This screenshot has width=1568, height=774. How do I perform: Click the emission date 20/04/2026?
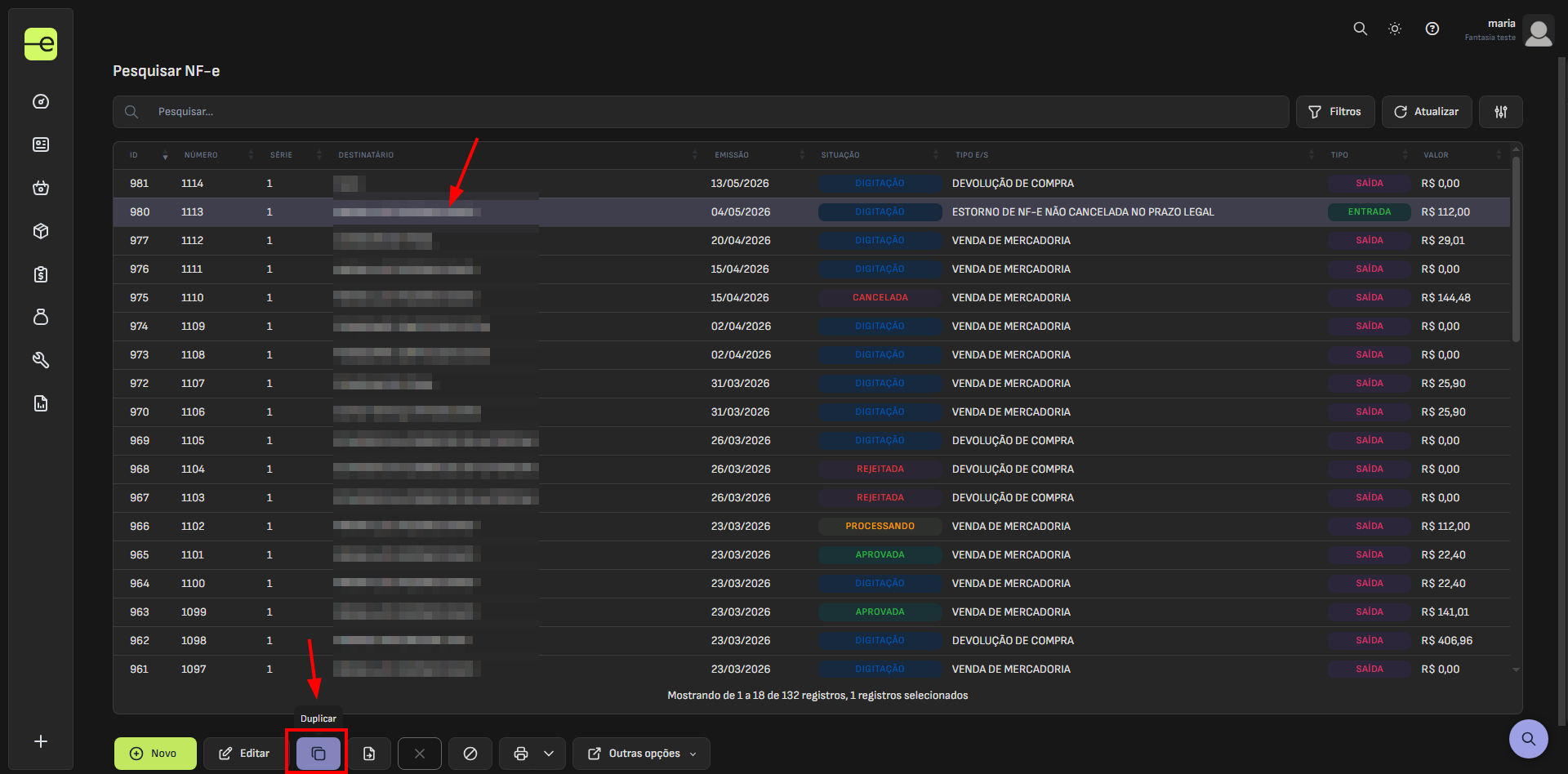pyautogui.click(x=740, y=241)
